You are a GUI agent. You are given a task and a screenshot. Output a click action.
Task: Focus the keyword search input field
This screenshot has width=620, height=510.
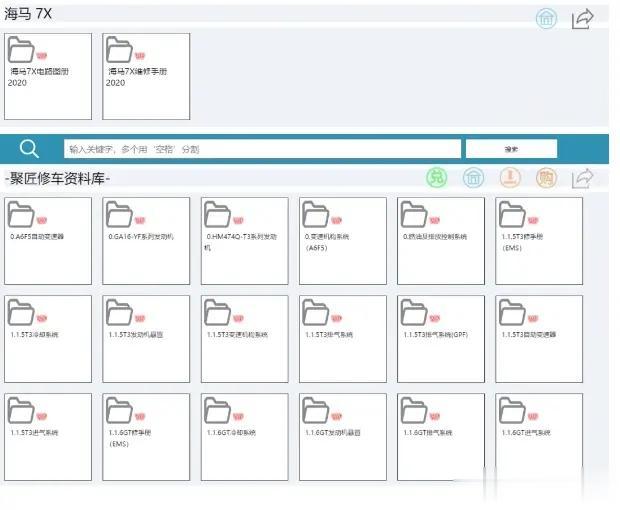[x=262, y=149]
